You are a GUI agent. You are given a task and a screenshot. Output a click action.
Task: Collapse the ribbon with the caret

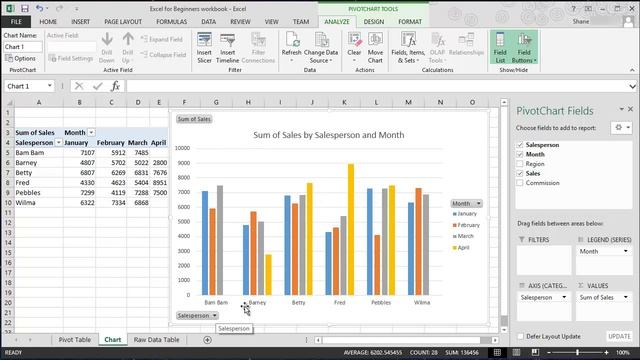tap(632, 70)
